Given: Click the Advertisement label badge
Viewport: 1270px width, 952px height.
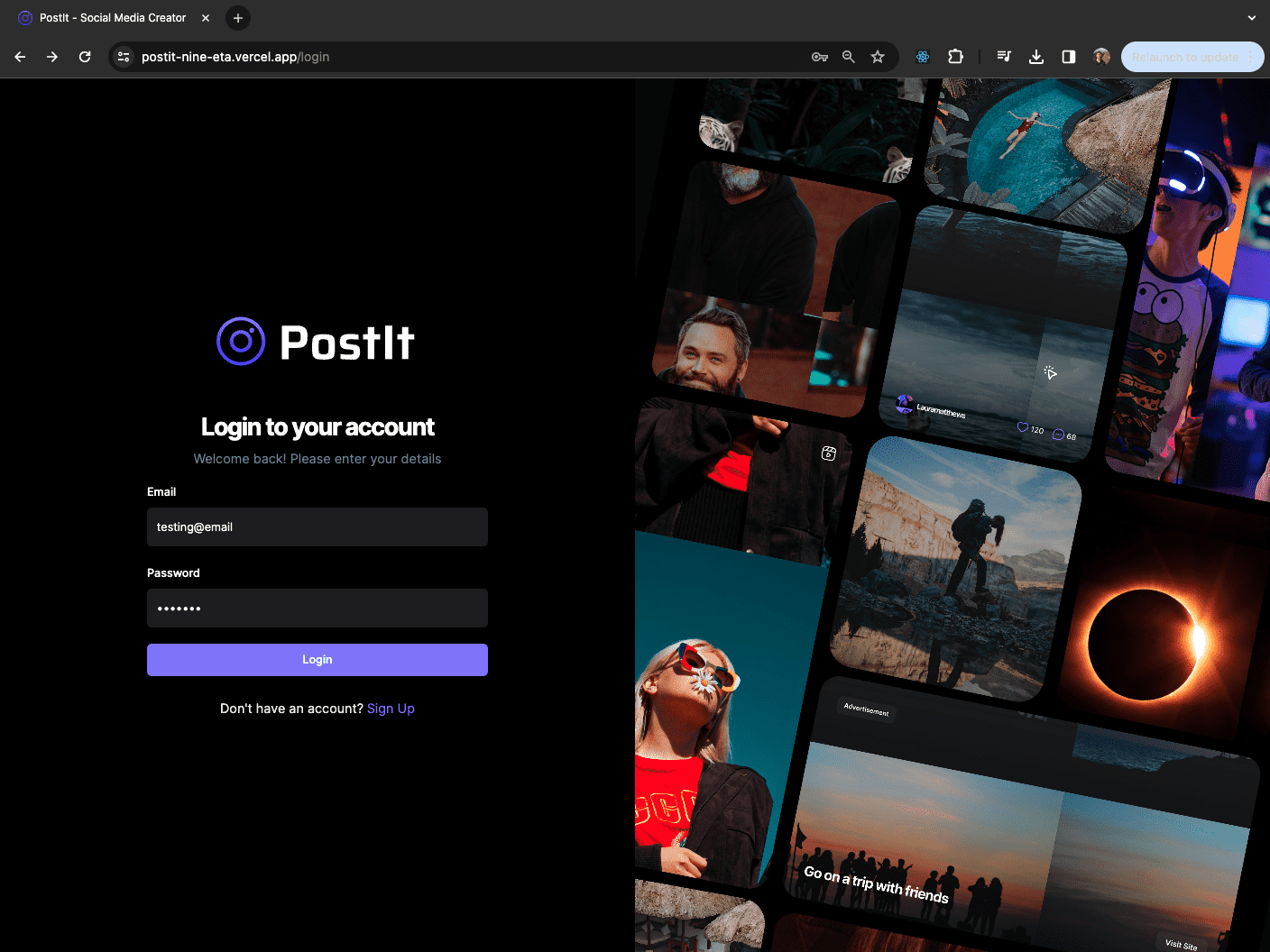Looking at the screenshot, I should click(866, 709).
